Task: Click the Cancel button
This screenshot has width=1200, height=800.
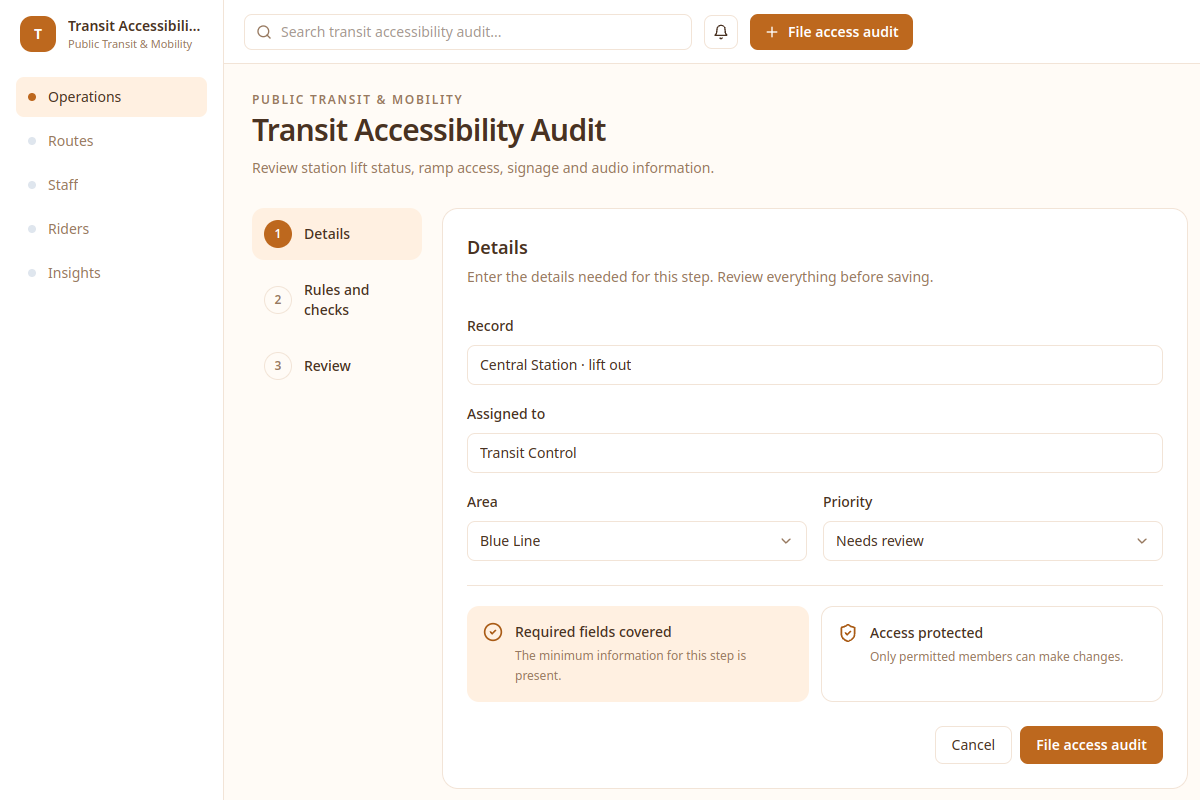Action: click(x=973, y=745)
